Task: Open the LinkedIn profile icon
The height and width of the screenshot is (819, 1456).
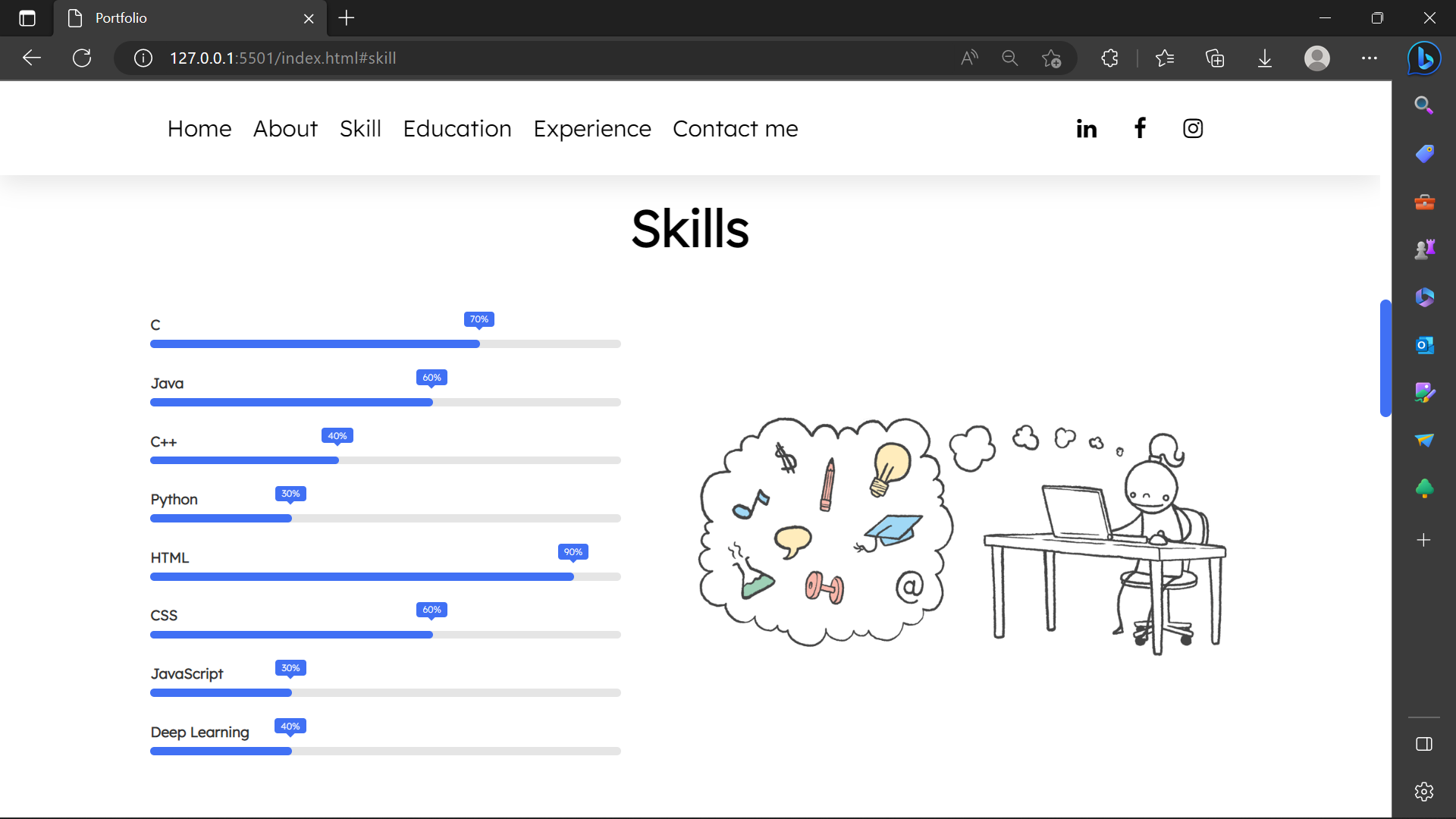Action: (x=1085, y=128)
